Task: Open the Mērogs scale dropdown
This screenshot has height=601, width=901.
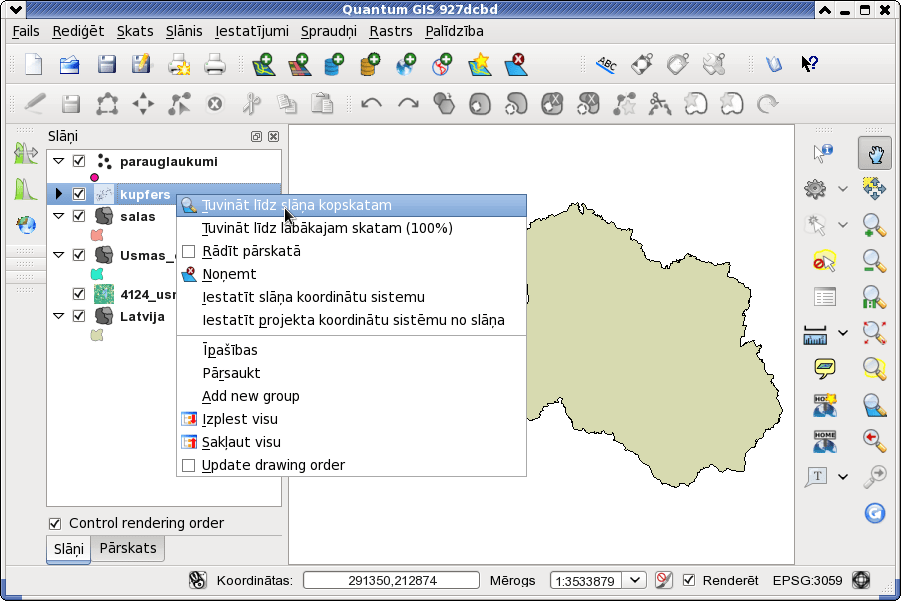Action: click(x=634, y=580)
